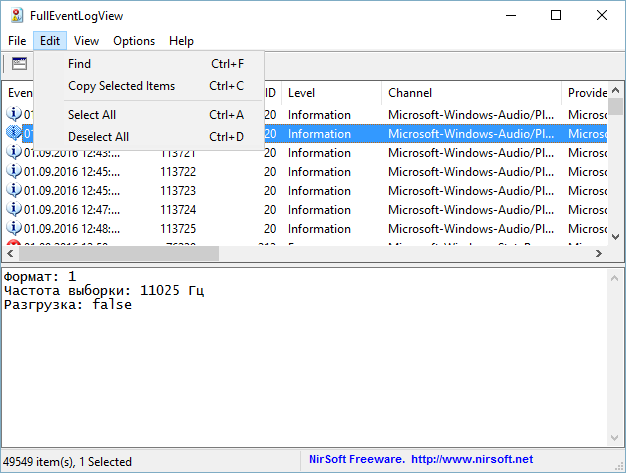Choose Find from the Edit menu

tap(79, 64)
